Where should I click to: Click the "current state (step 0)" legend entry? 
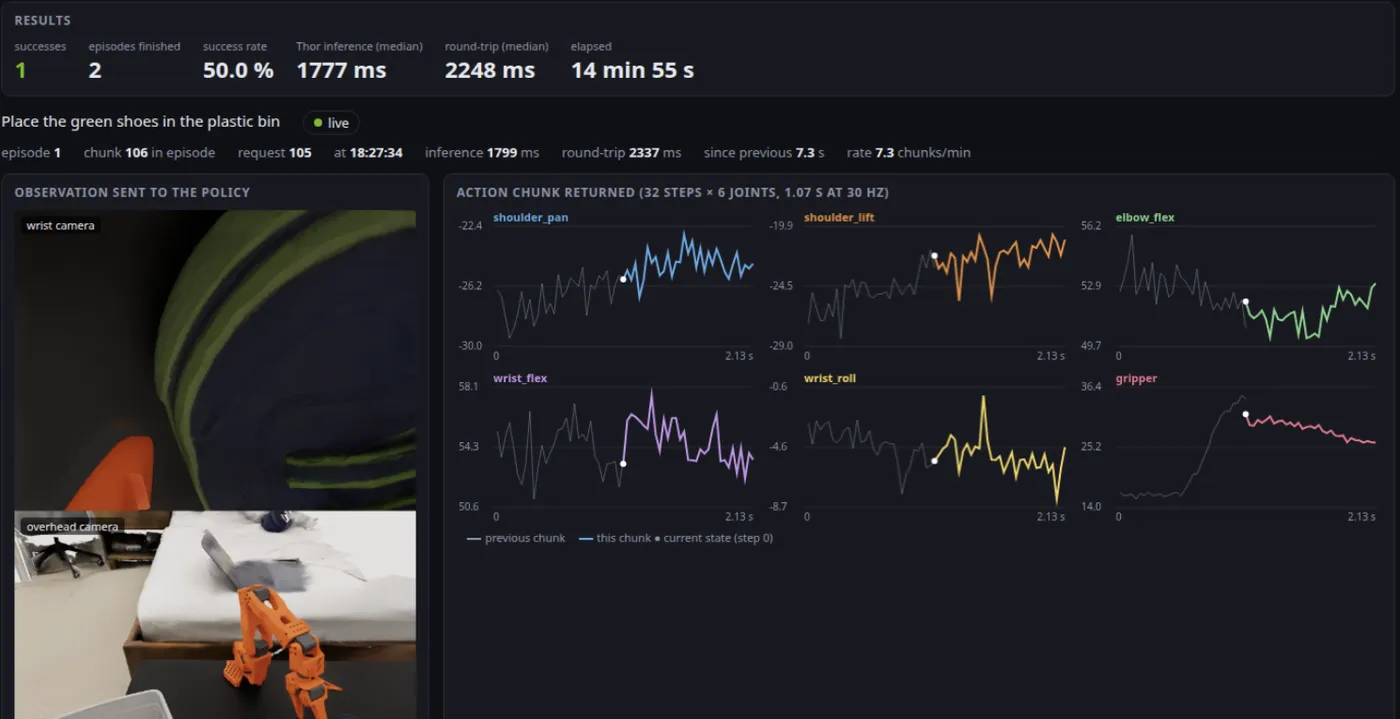(713, 538)
